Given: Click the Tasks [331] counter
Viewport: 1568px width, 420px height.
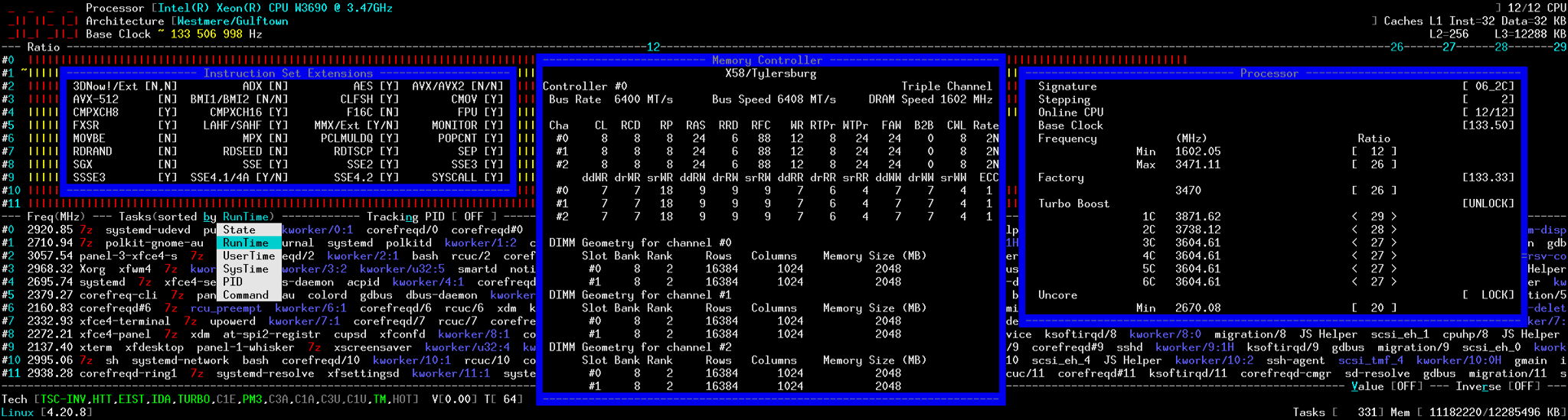Looking at the screenshot, I should 1338,412.
